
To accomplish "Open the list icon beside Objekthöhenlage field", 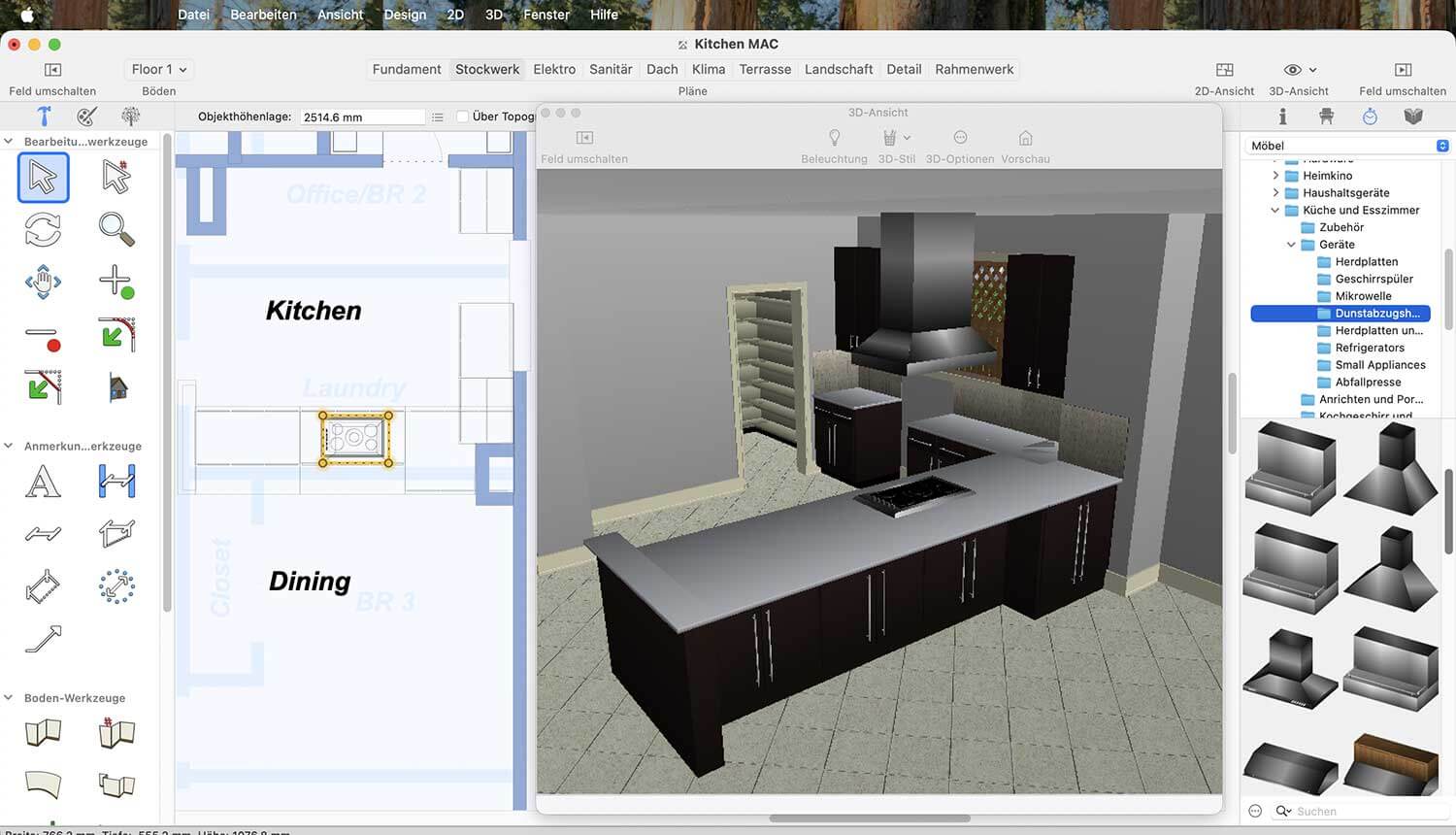I will pyautogui.click(x=438, y=117).
